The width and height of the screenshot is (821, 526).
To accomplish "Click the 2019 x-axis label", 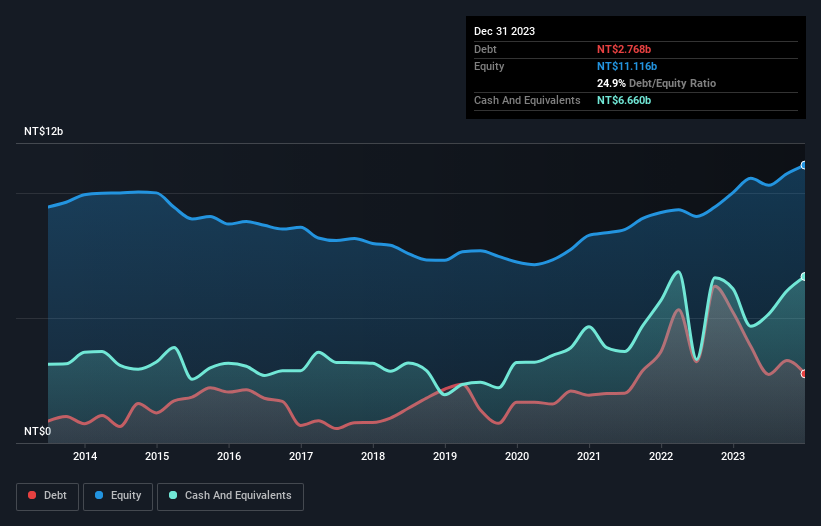I will (445, 456).
